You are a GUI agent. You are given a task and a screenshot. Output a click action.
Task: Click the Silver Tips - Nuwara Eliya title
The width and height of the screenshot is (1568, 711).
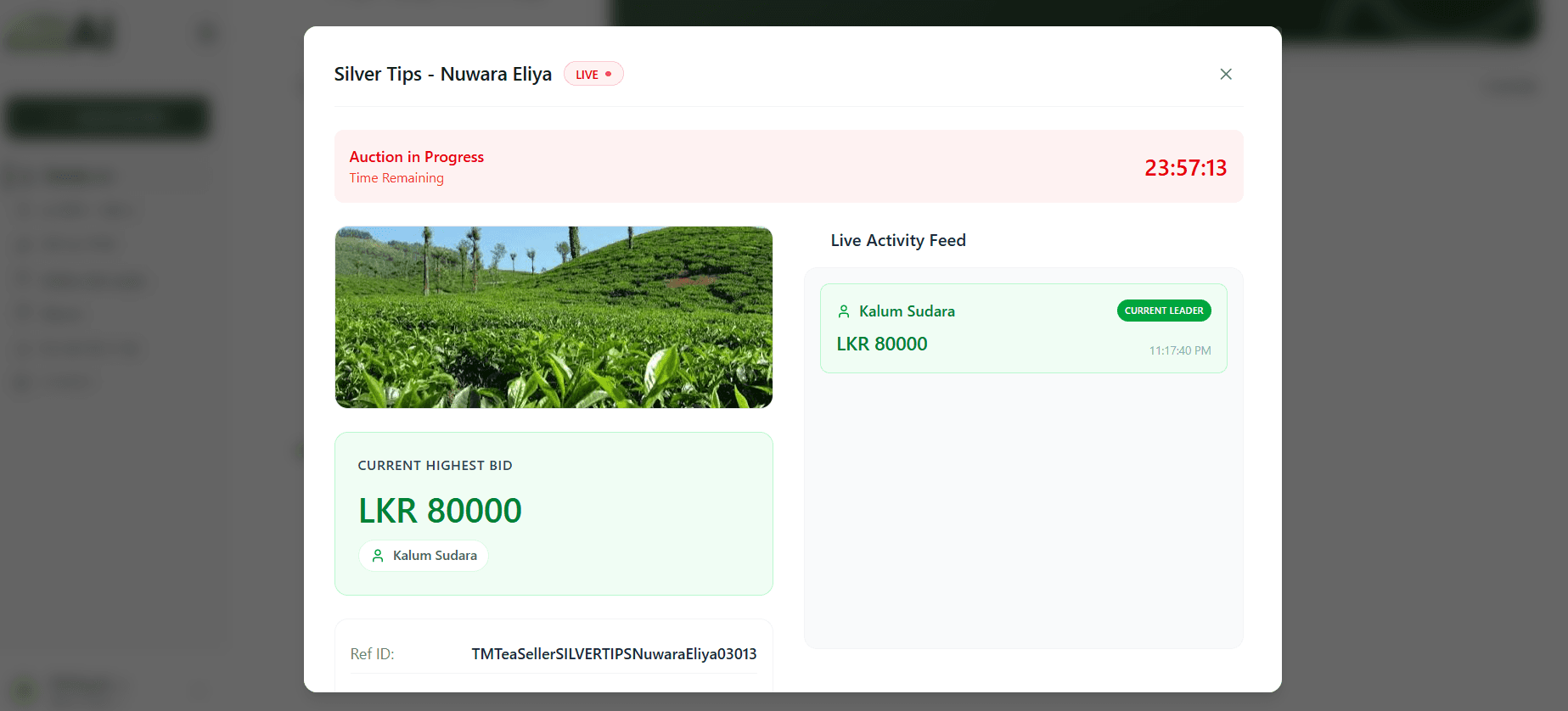(x=442, y=74)
